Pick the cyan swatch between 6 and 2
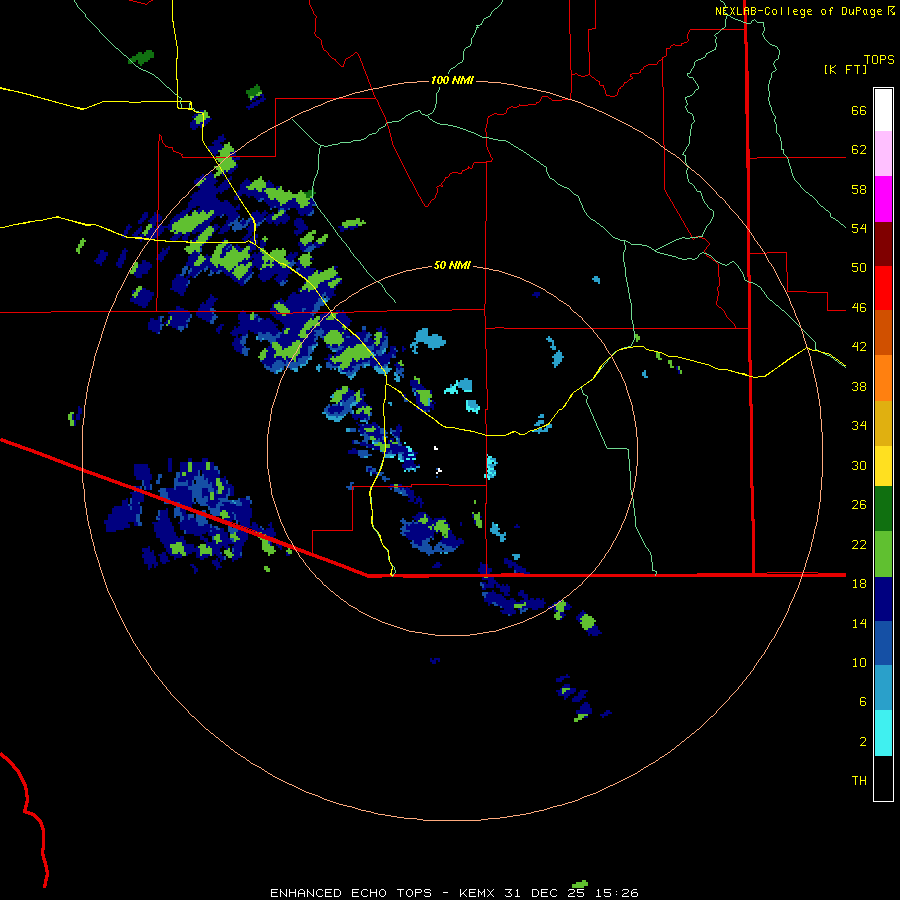The height and width of the screenshot is (900, 900). 883,733
